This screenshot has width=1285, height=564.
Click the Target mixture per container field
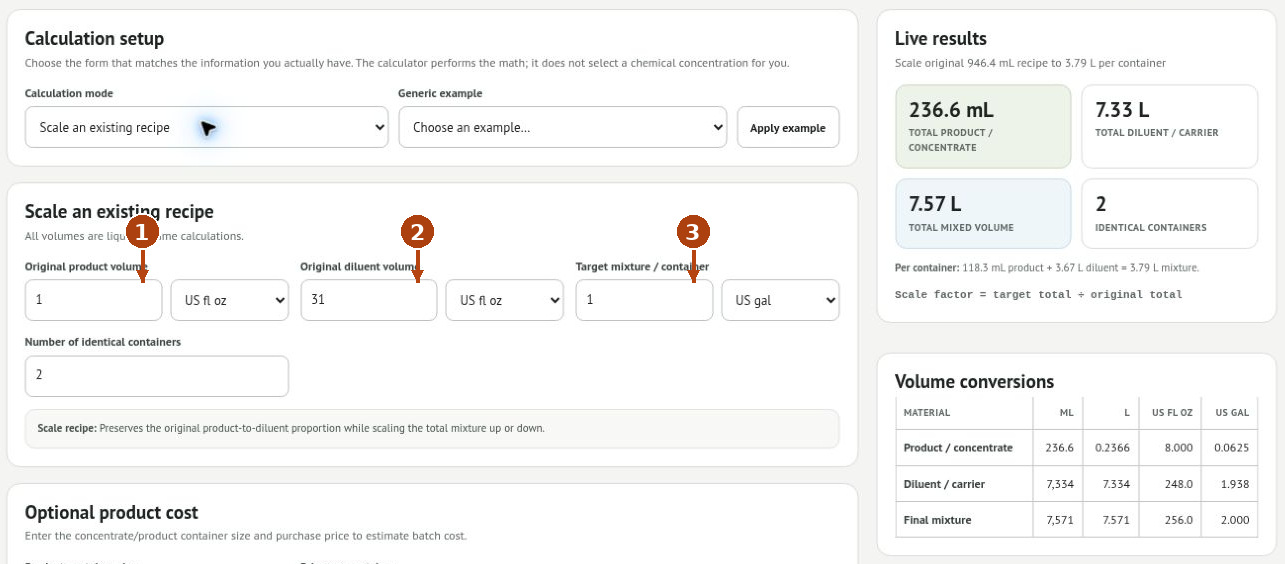[644, 300]
